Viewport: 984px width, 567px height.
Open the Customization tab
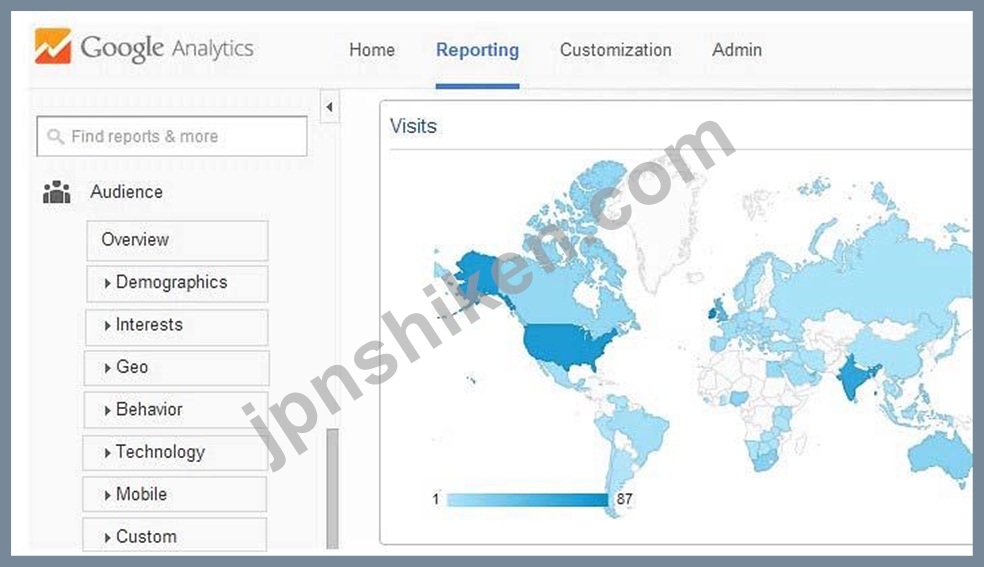616,50
